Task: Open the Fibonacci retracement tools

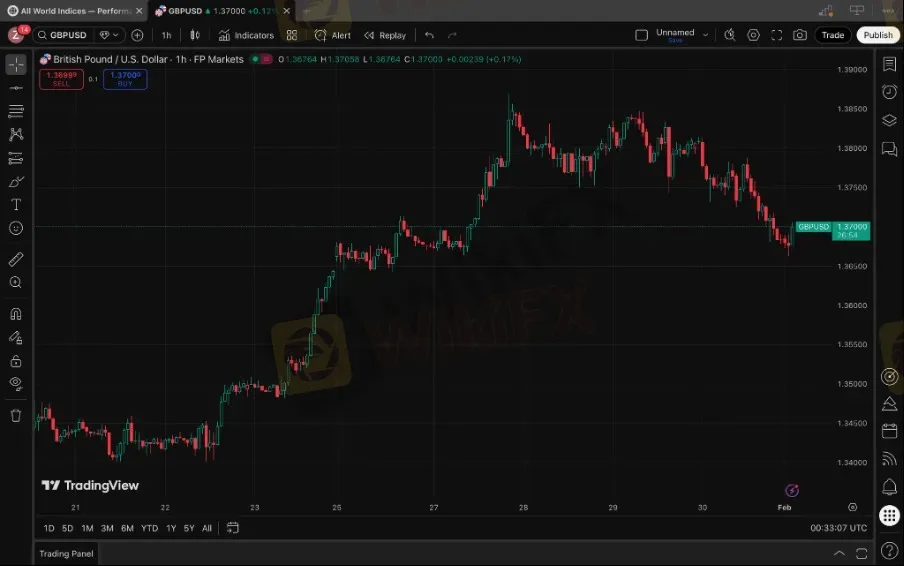Action: pos(16,111)
